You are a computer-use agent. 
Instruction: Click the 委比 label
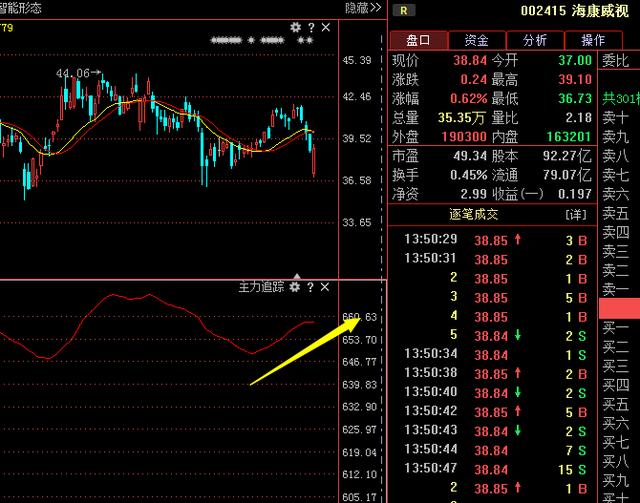tap(616, 61)
